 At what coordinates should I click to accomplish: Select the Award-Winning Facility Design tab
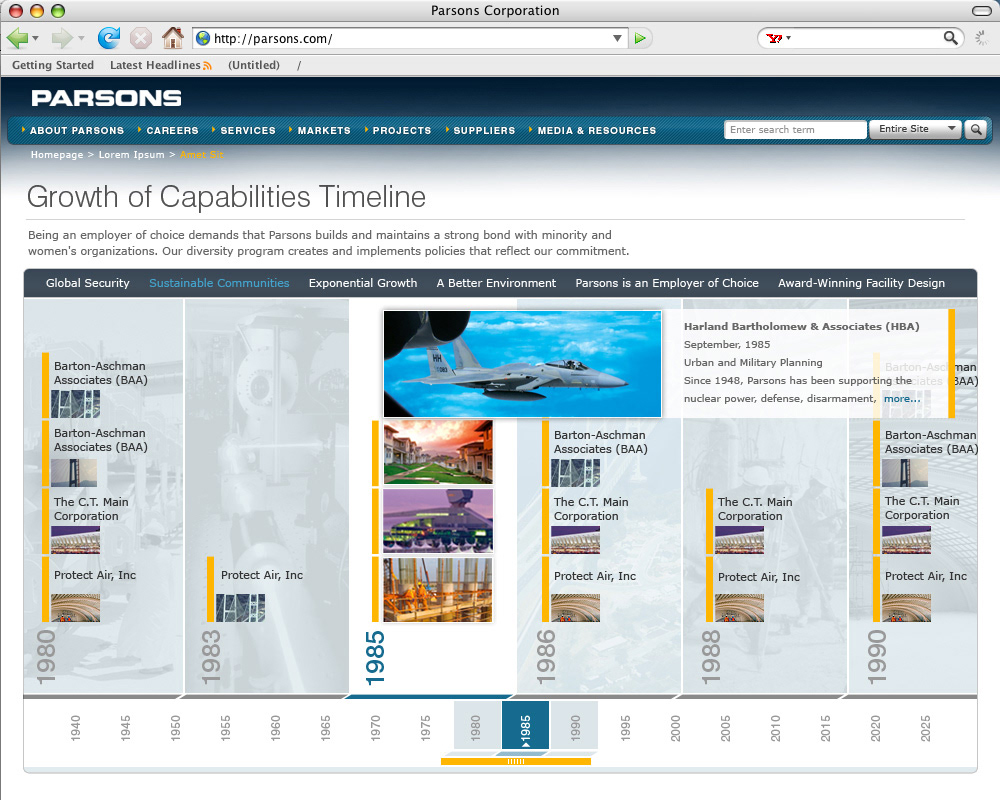pyautogui.click(x=861, y=283)
